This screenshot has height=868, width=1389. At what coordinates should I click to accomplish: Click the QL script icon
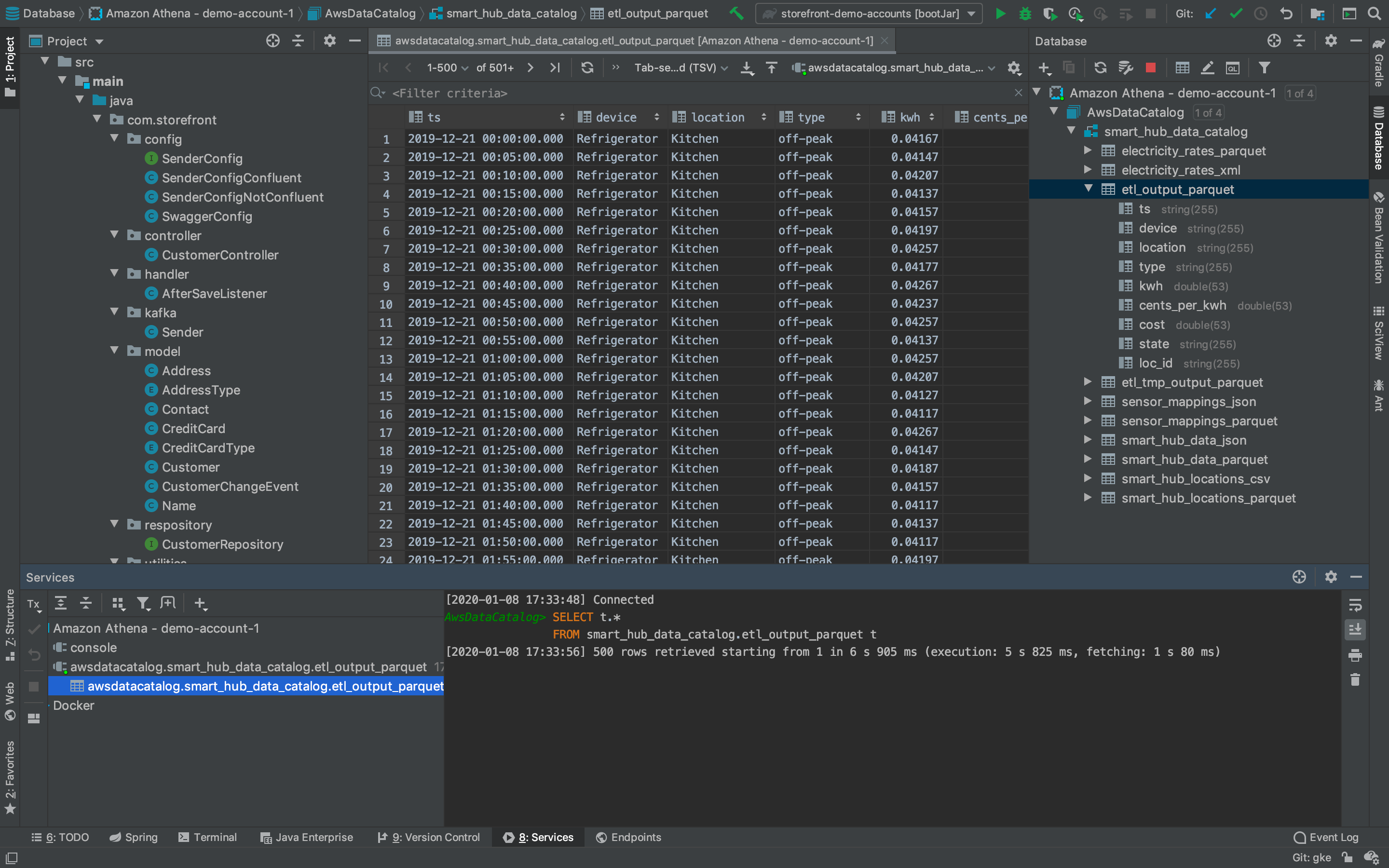1233,67
